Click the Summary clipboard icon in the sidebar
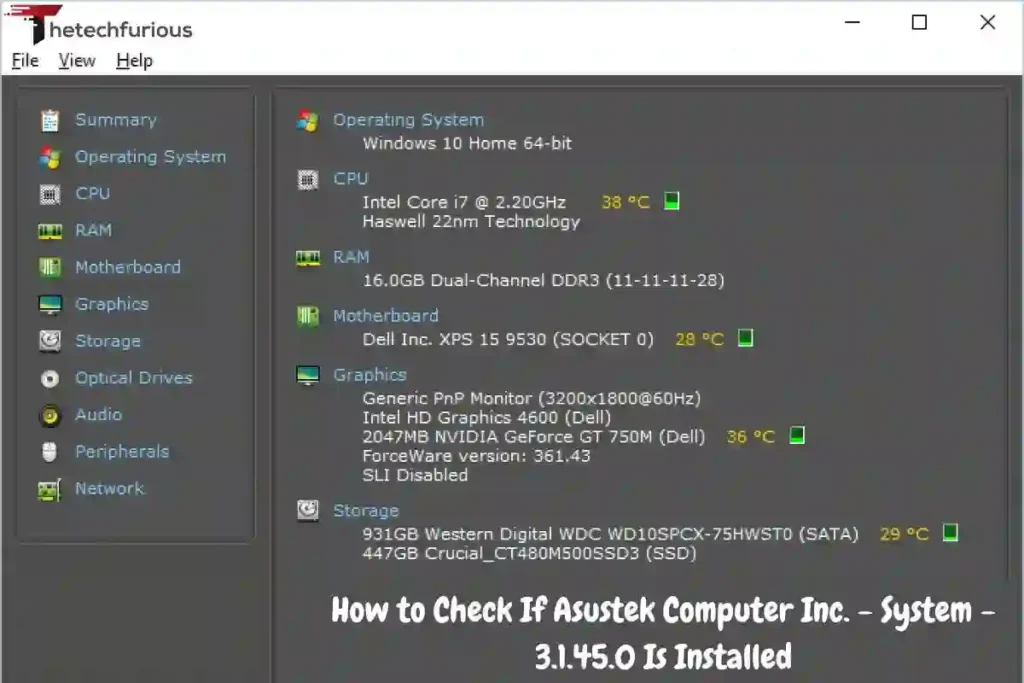1024x683 pixels. [x=48, y=119]
